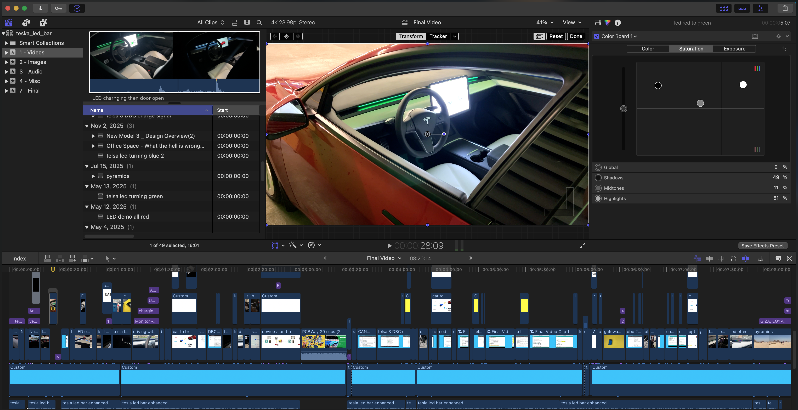Click the share export button
The height and width of the screenshot is (410, 798).
[784, 8]
